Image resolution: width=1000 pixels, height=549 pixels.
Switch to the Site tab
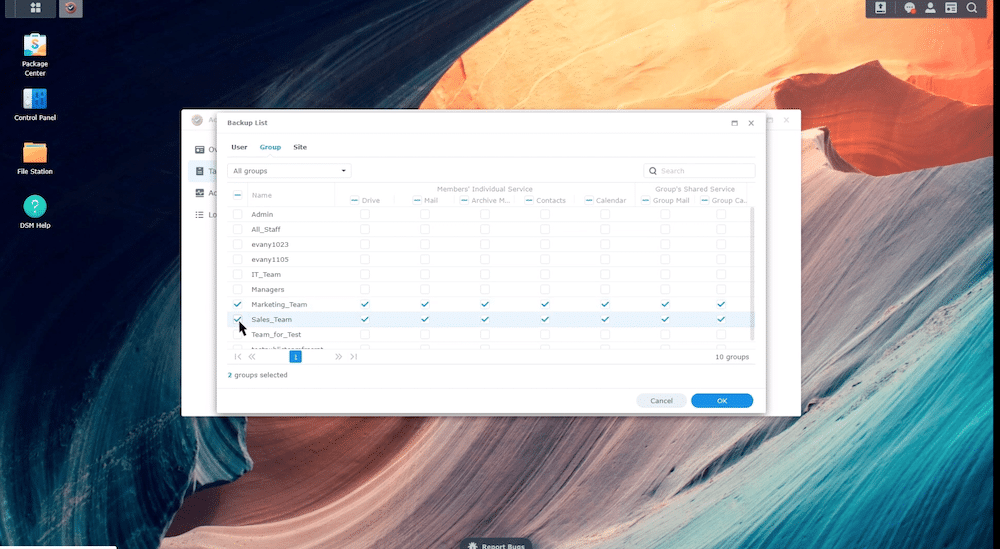pyautogui.click(x=300, y=147)
